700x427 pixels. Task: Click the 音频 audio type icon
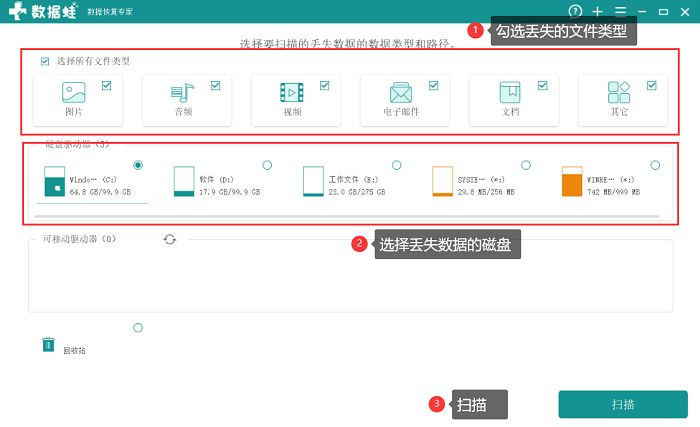pos(182,93)
